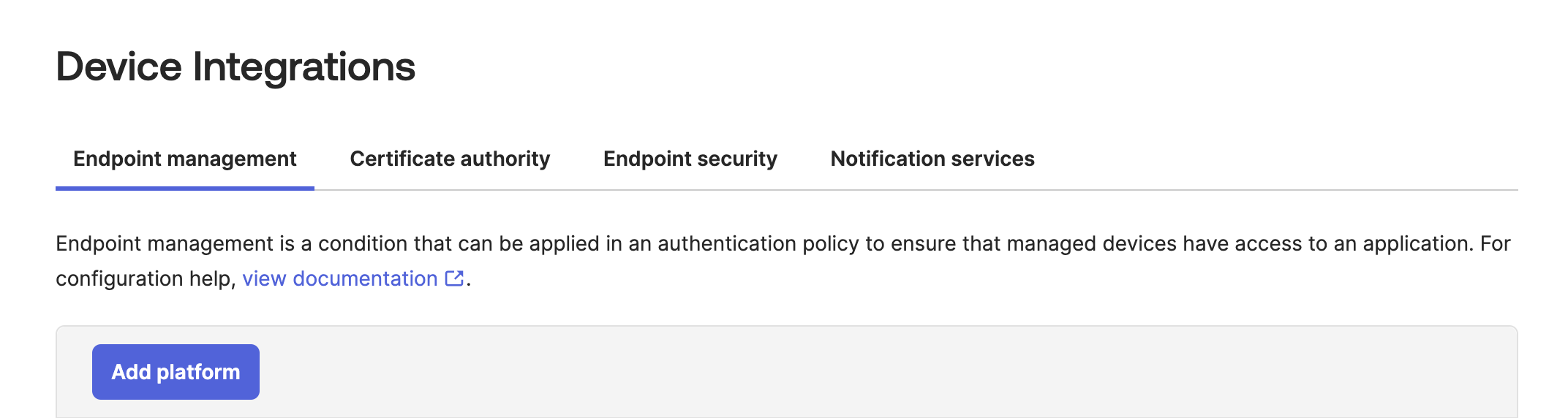Click "configuration help" in the description text
The height and width of the screenshot is (418, 1568).
(x=144, y=278)
